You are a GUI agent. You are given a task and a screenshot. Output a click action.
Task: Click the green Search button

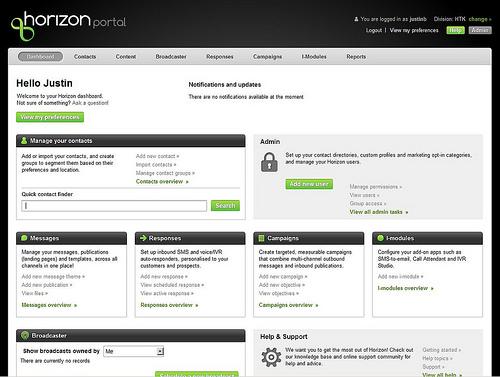tap(225, 206)
